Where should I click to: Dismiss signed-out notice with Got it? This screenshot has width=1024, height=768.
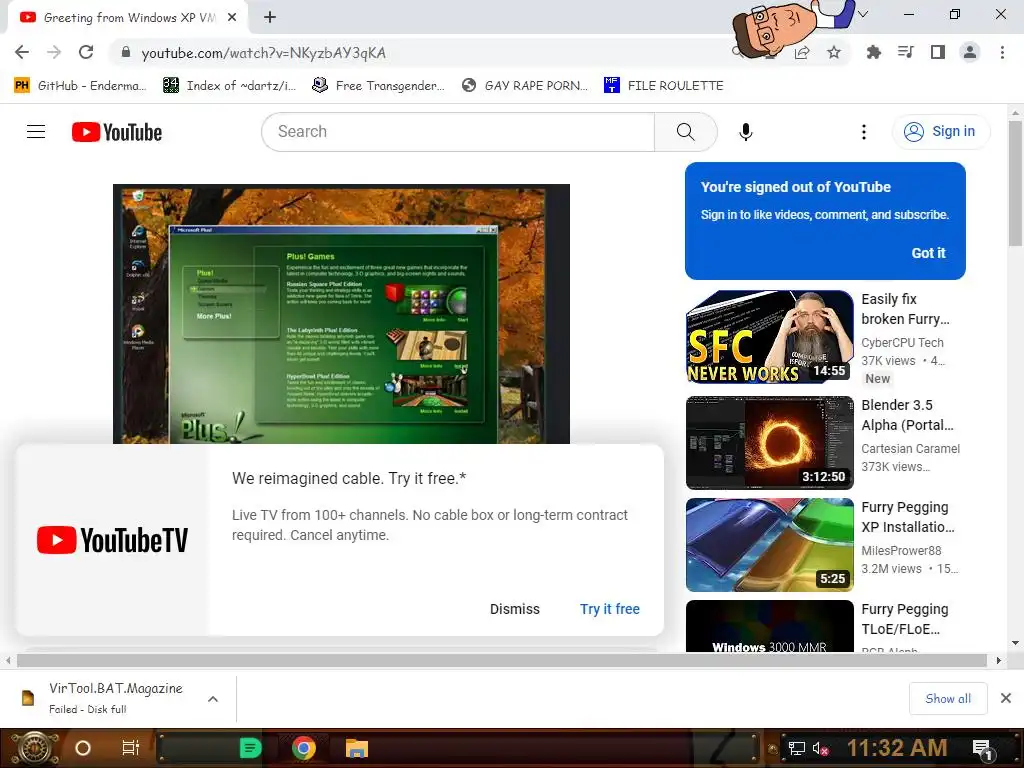[x=928, y=253]
